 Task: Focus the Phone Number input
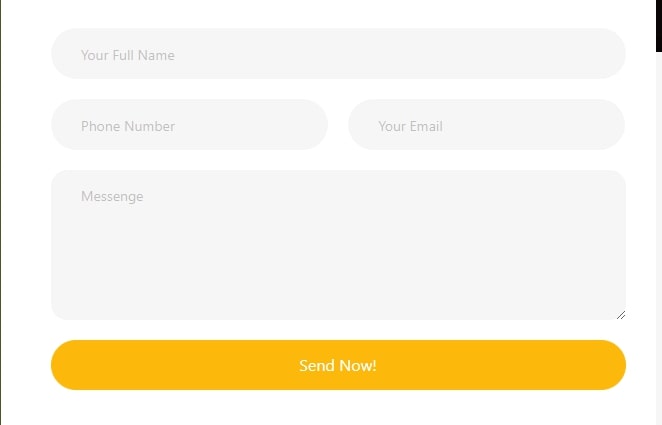coord(189,125)
